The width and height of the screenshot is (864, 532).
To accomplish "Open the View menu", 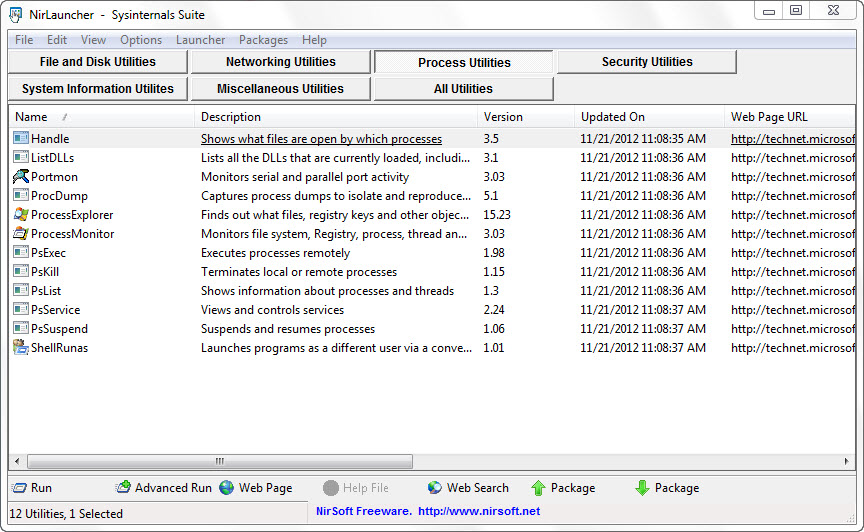I will pos(93,40).
